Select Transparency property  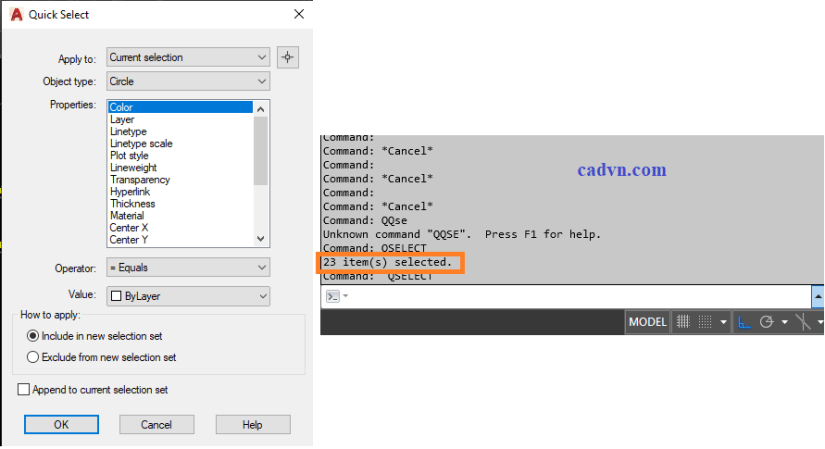click(x=180, y=179)
